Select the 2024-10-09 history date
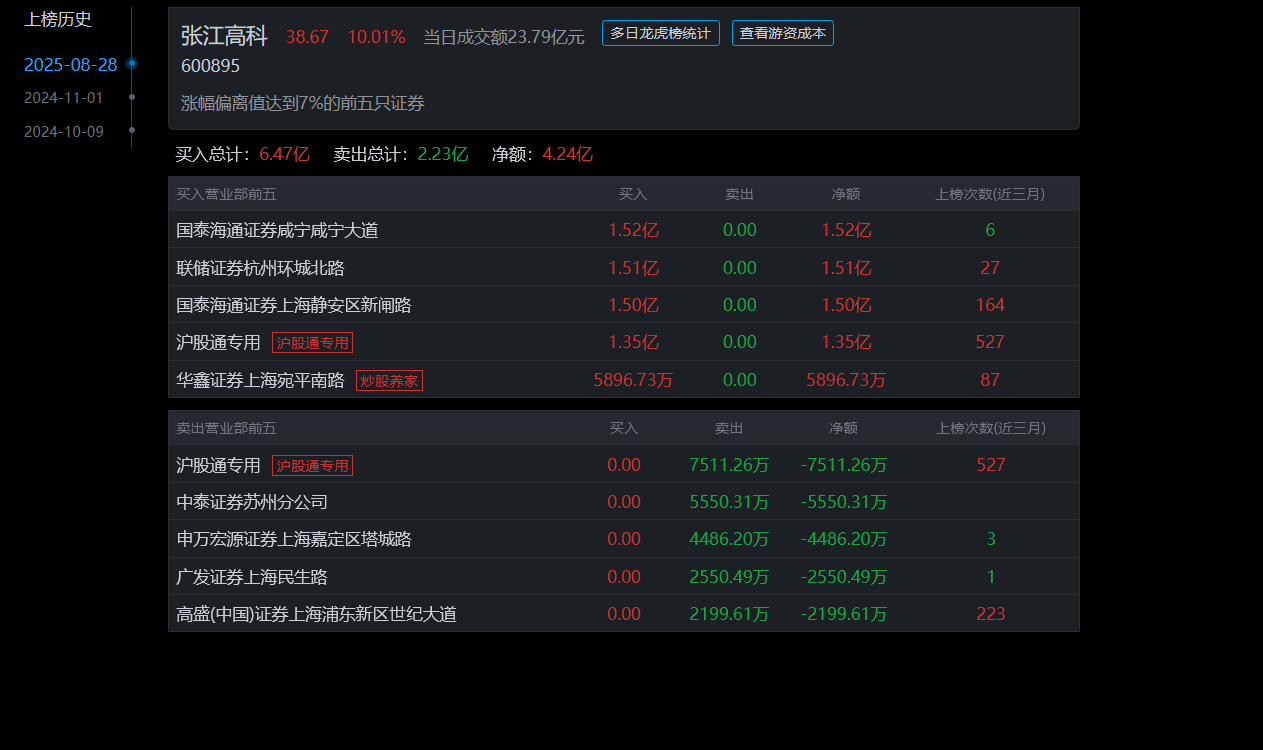 (64, 132)
